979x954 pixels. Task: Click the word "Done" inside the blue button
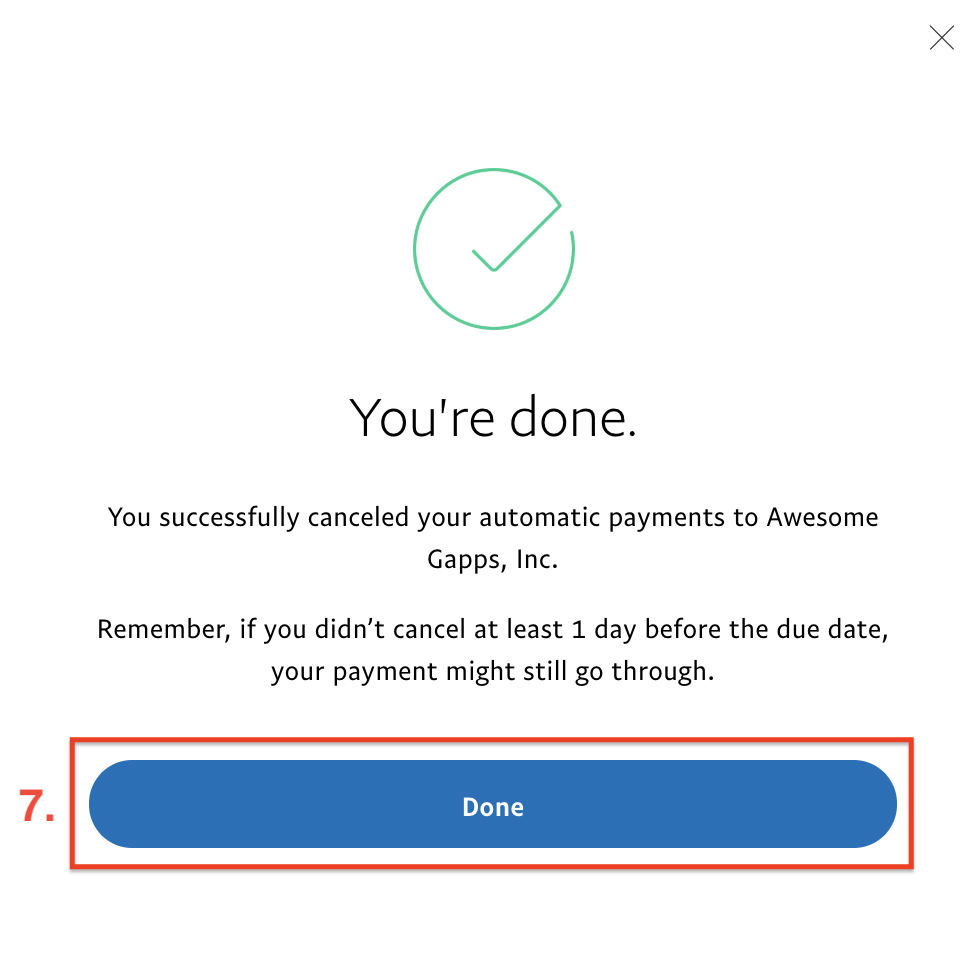click(493, 807)
